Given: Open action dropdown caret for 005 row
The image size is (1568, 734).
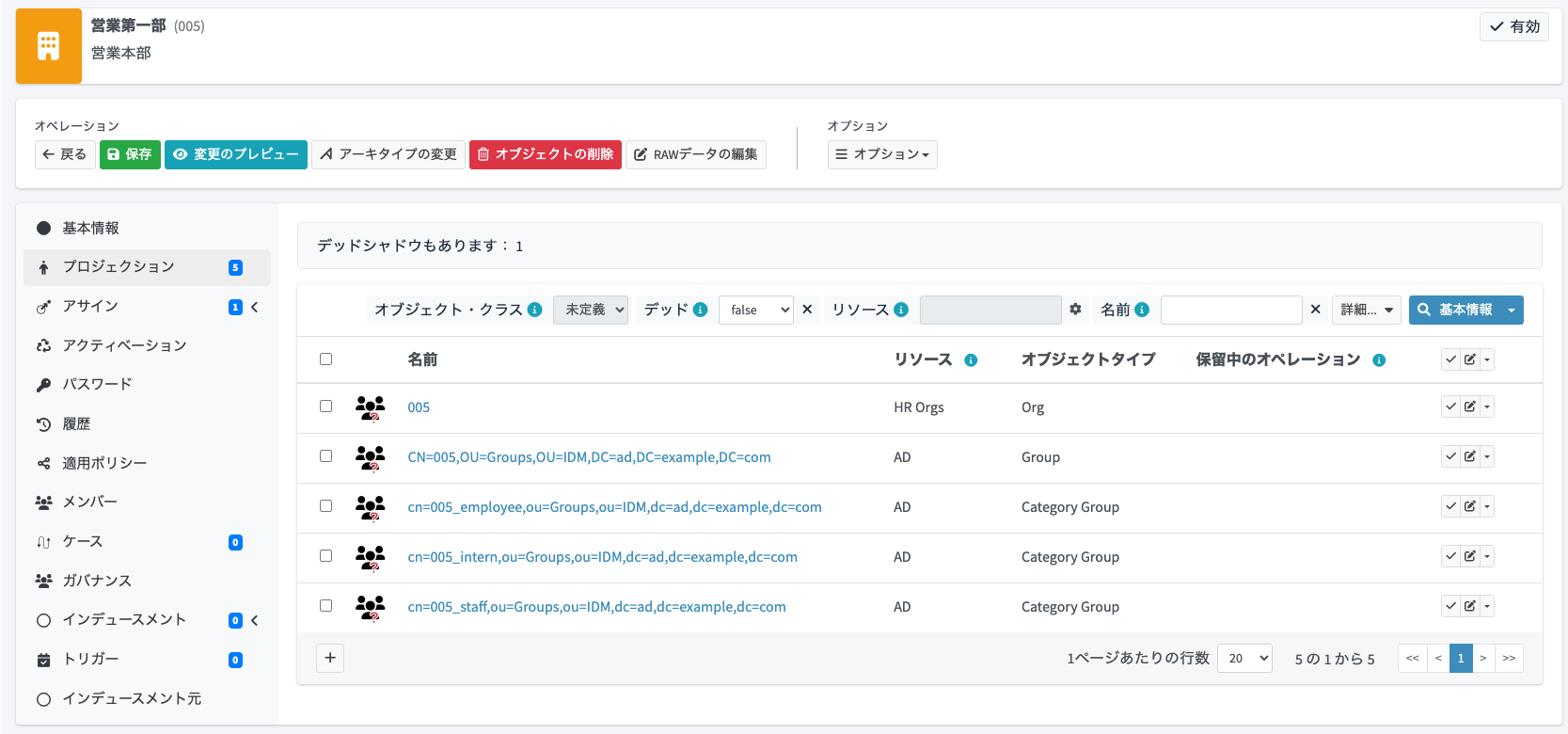Looking at the screenshot, I should click(x=1487, y=407).
